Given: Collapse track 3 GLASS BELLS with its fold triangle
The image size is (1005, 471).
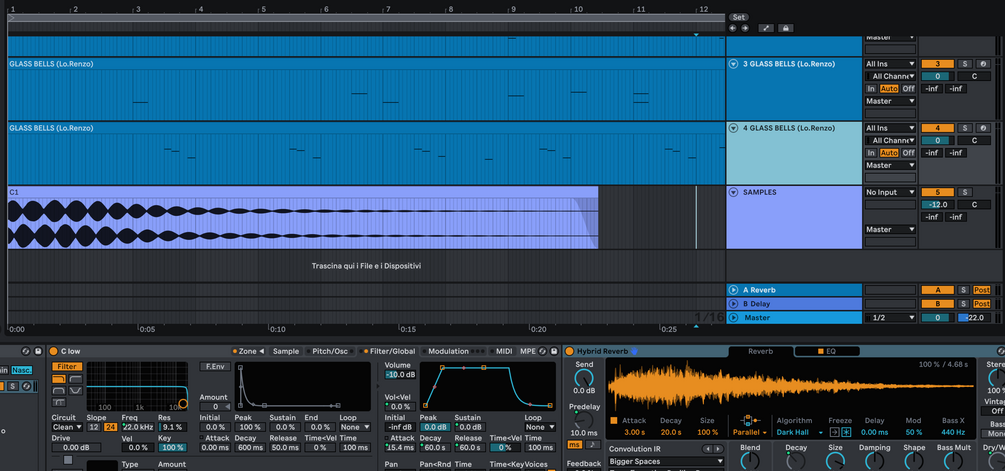Looking at the screenshot, I should click(x=734, y=64).
